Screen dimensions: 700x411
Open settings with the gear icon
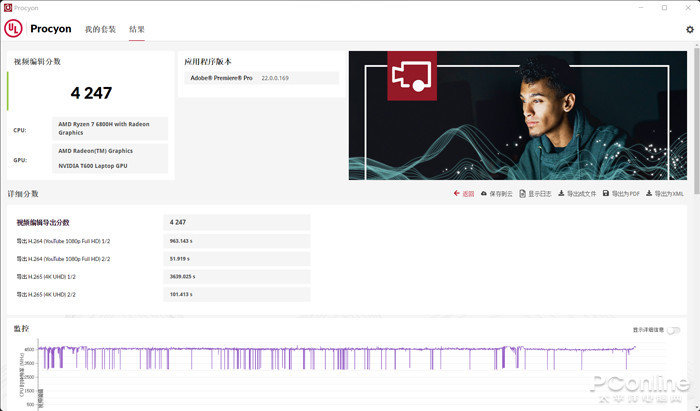click(690, 29)
